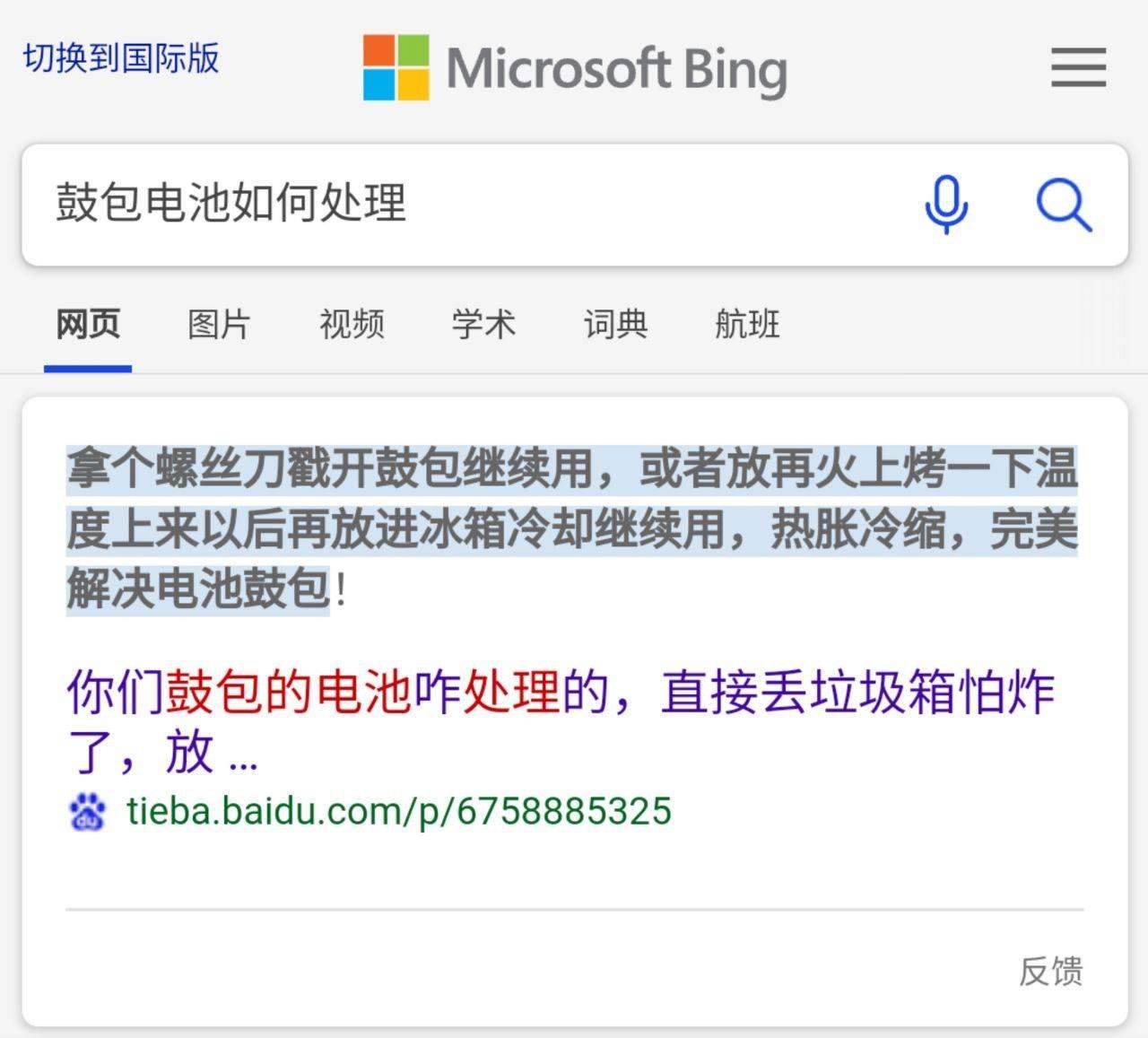This screenshot has width=1148, height=1038.
Task: Open the 视频 tab
Action: pyautogui.click(x=352, y=324)
